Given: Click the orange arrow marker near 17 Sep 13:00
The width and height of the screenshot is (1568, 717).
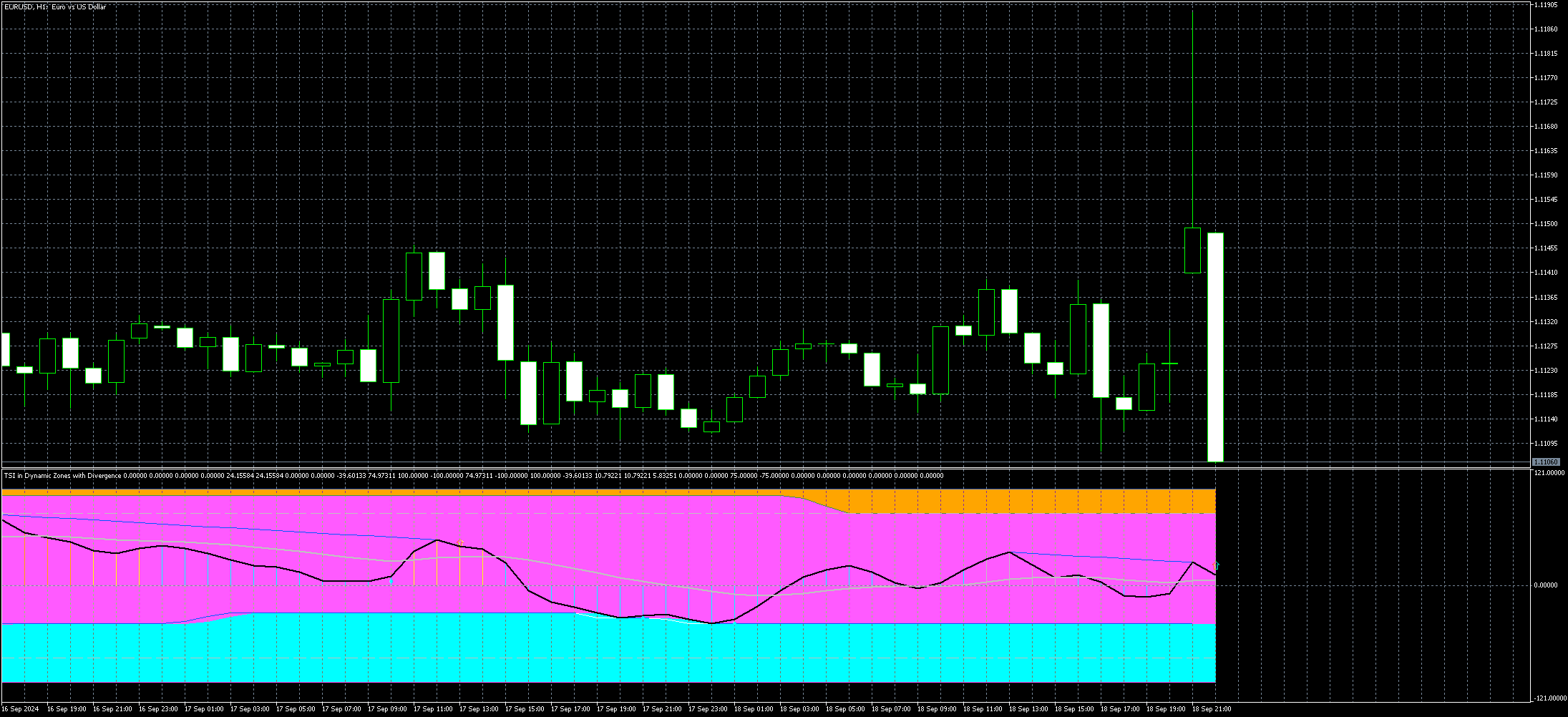Looking at the screenshot, I should coord(460,543).
